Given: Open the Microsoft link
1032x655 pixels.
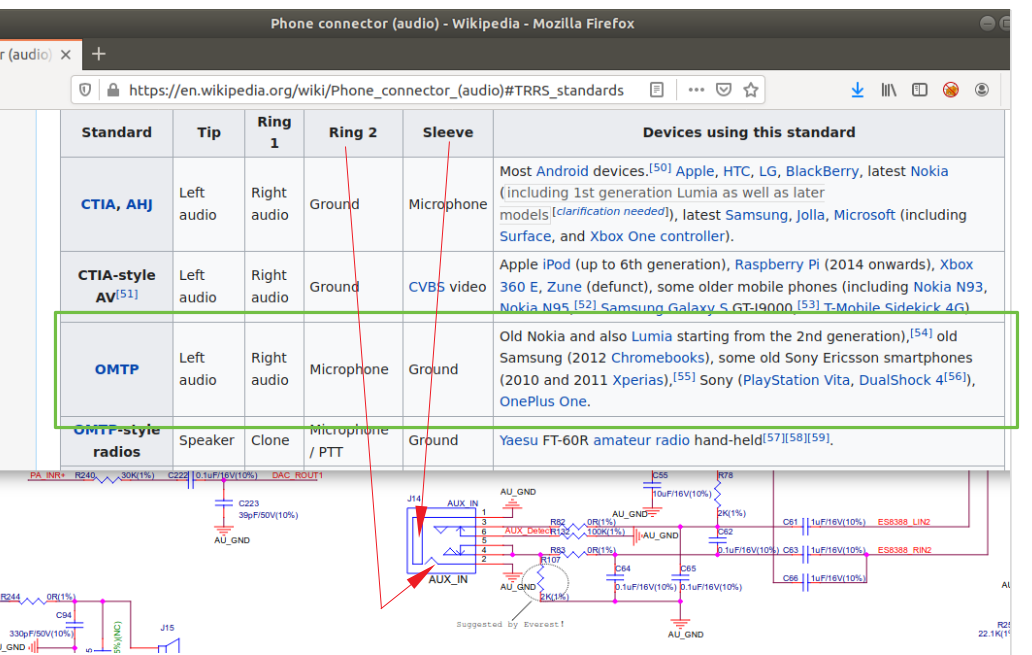Looking at the screenshot, I should [864, 215].
